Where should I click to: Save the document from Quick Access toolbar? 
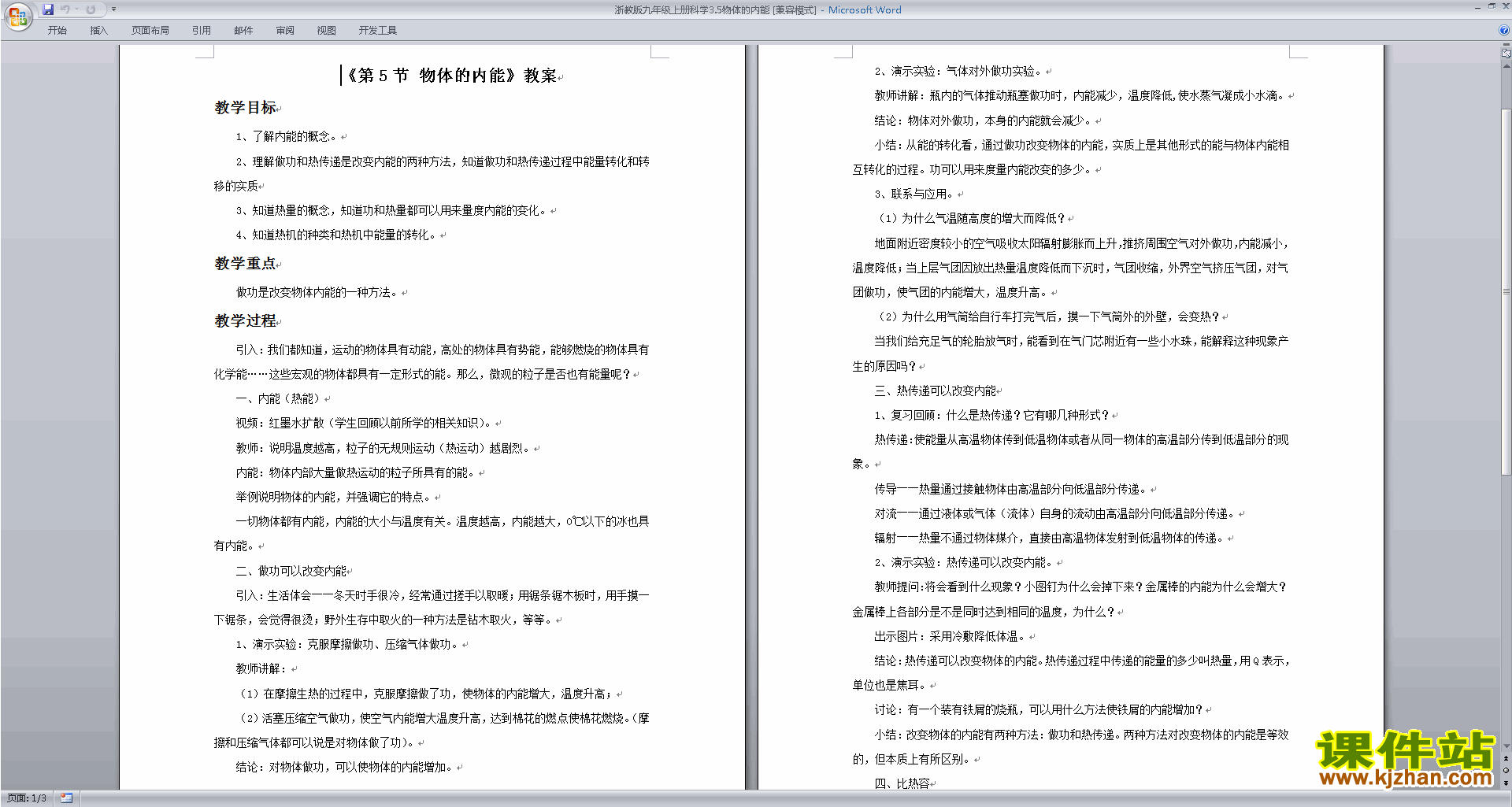[48, 9]
